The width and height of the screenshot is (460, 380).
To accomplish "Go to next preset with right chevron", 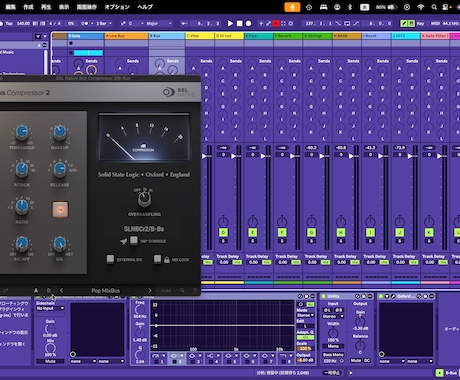I will click(x=150, y=291).
